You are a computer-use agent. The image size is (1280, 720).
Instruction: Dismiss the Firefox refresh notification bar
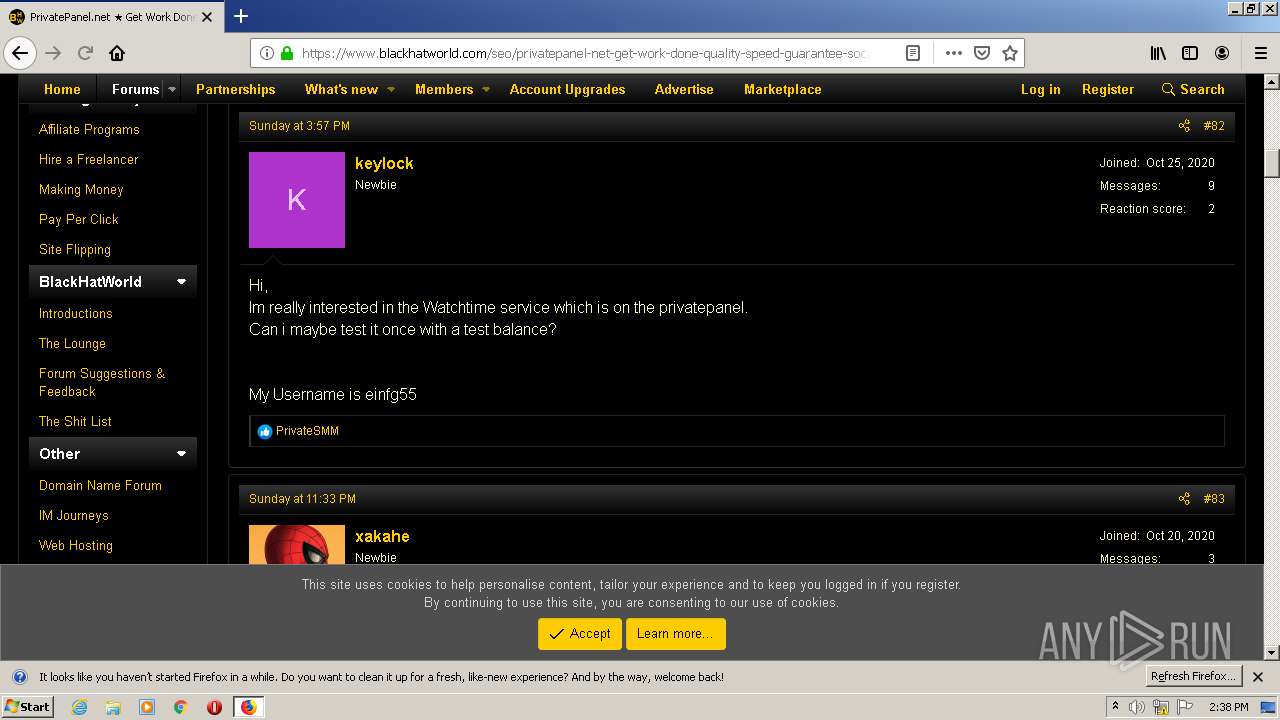click(1258, 677)
